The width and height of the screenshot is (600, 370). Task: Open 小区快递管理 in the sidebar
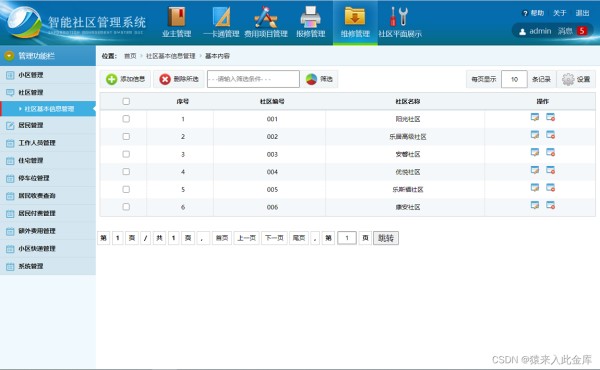pyautogui.click(x=48, y=248)
